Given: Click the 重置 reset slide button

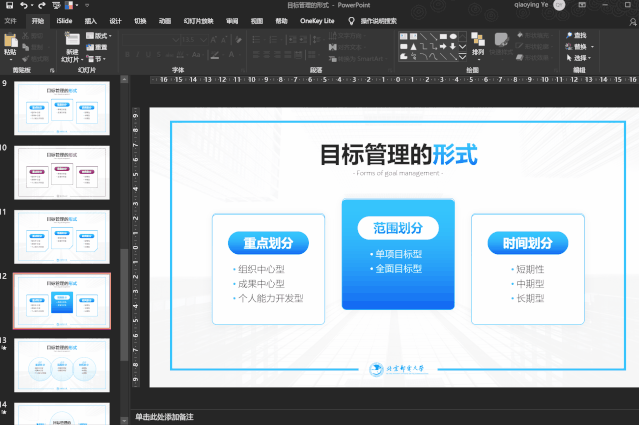Looking at the screenshot, I should pyautogui.click(x=97, y=47).
